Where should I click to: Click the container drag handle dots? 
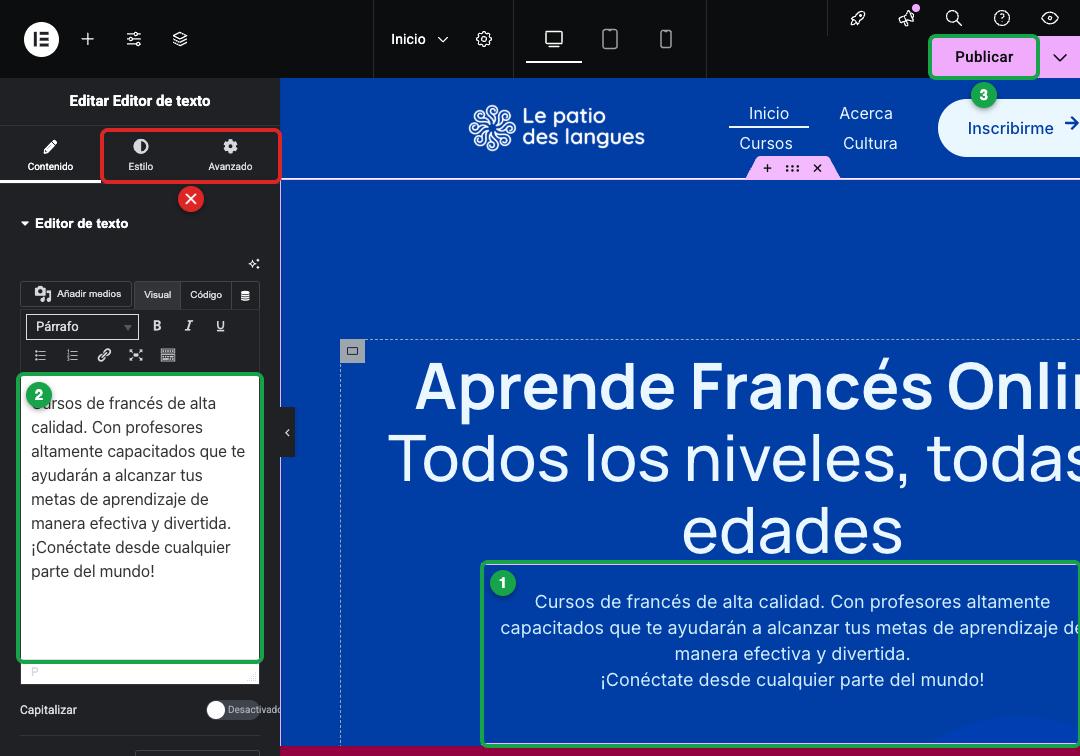(792, 168)
